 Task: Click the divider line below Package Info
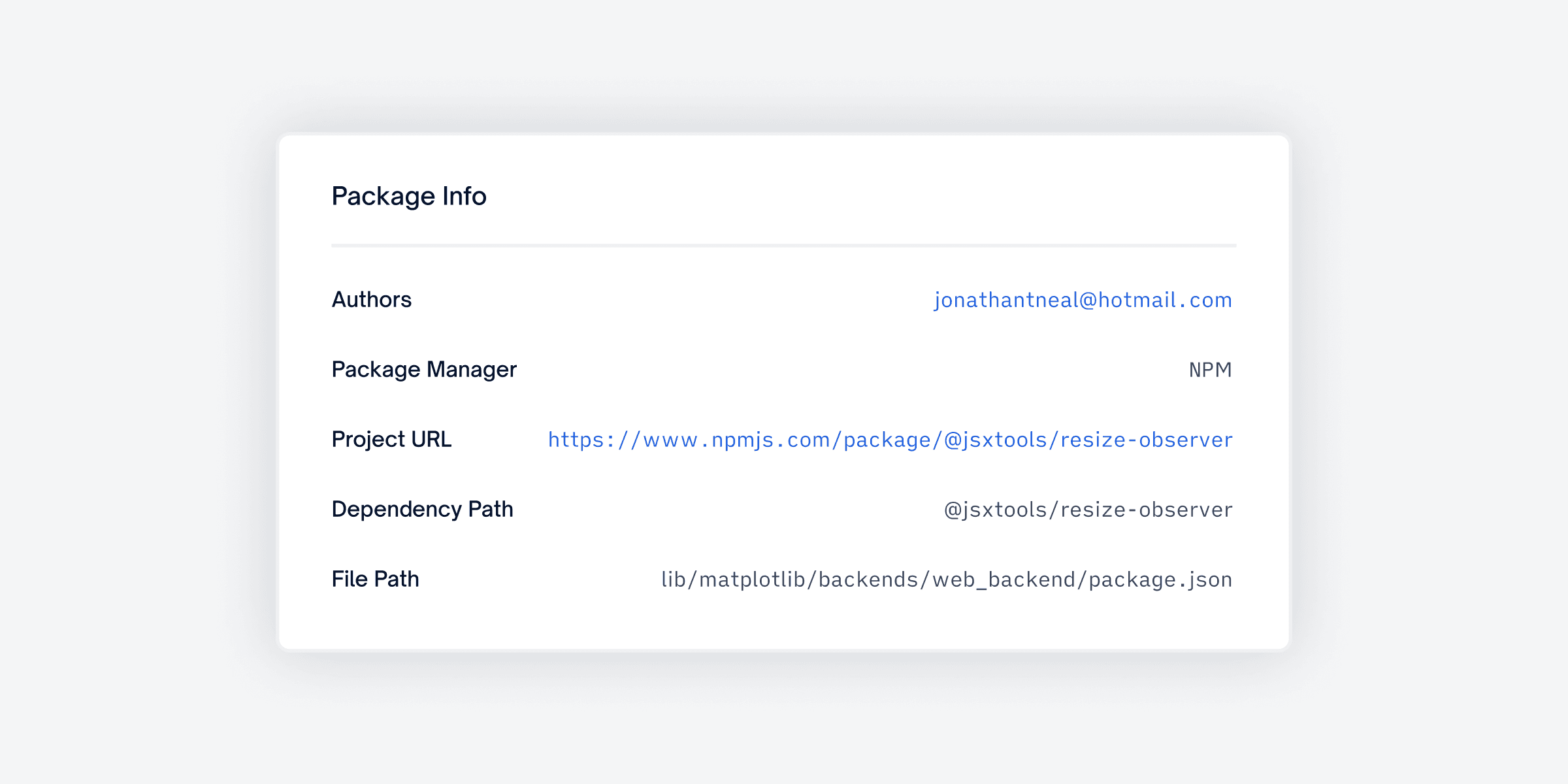point(784,246)
